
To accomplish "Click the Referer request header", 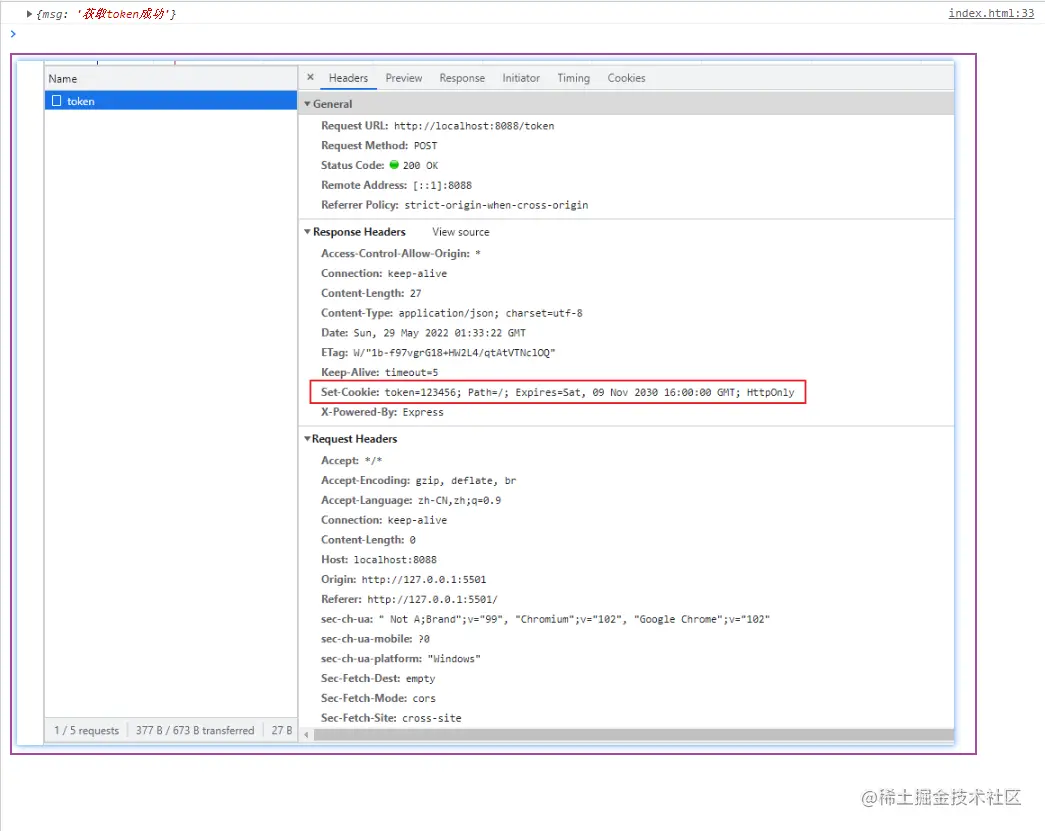I will (409, 599).
